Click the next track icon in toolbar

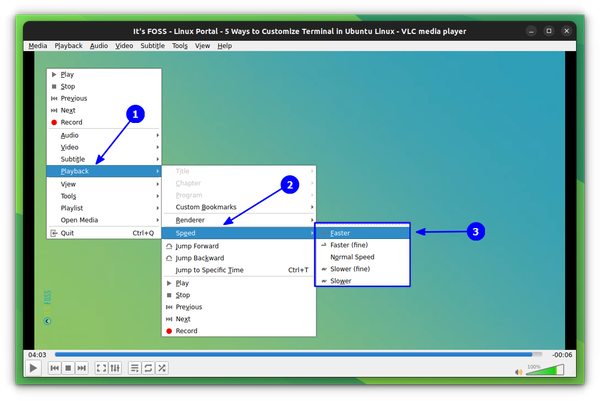click(82, 369)
